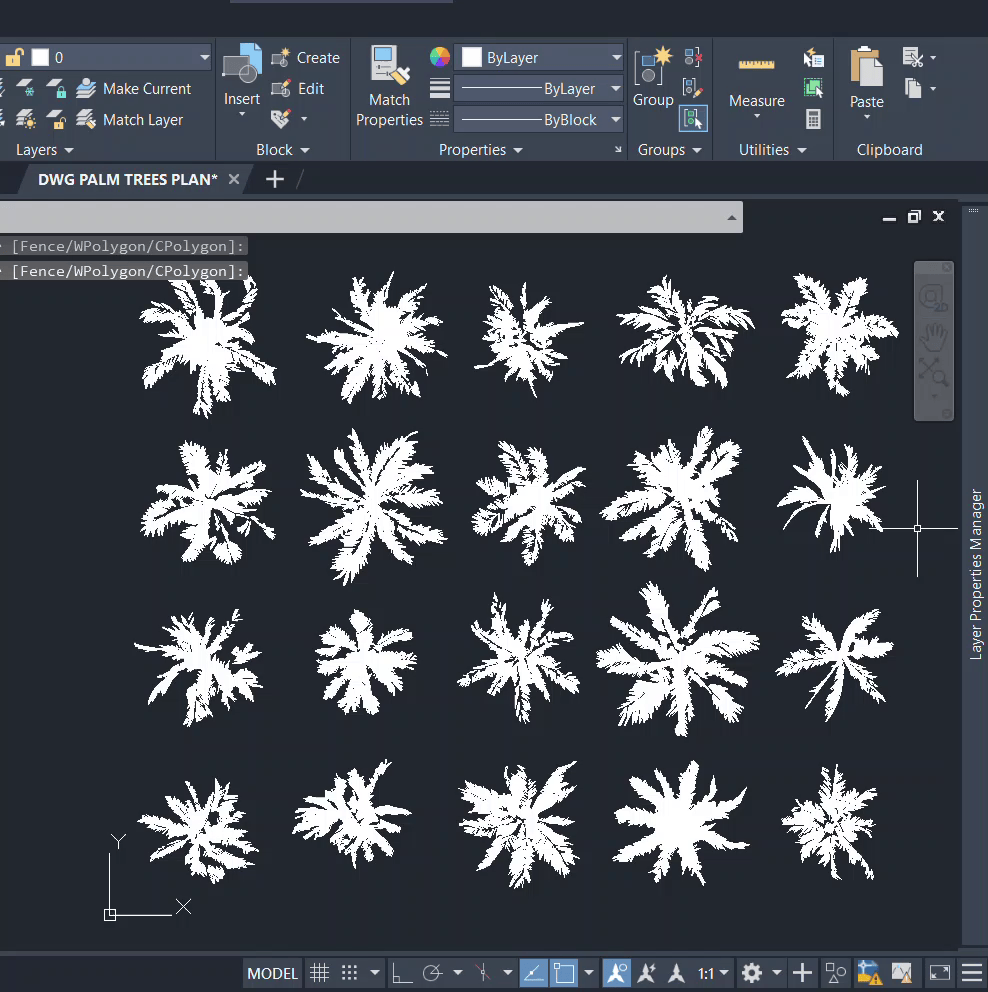Open the layer name dropdown

[x=120, y=58]
